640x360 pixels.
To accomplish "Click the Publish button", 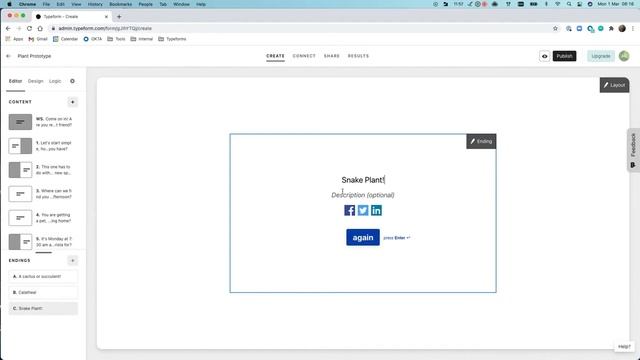I will [x=564, y=56].
